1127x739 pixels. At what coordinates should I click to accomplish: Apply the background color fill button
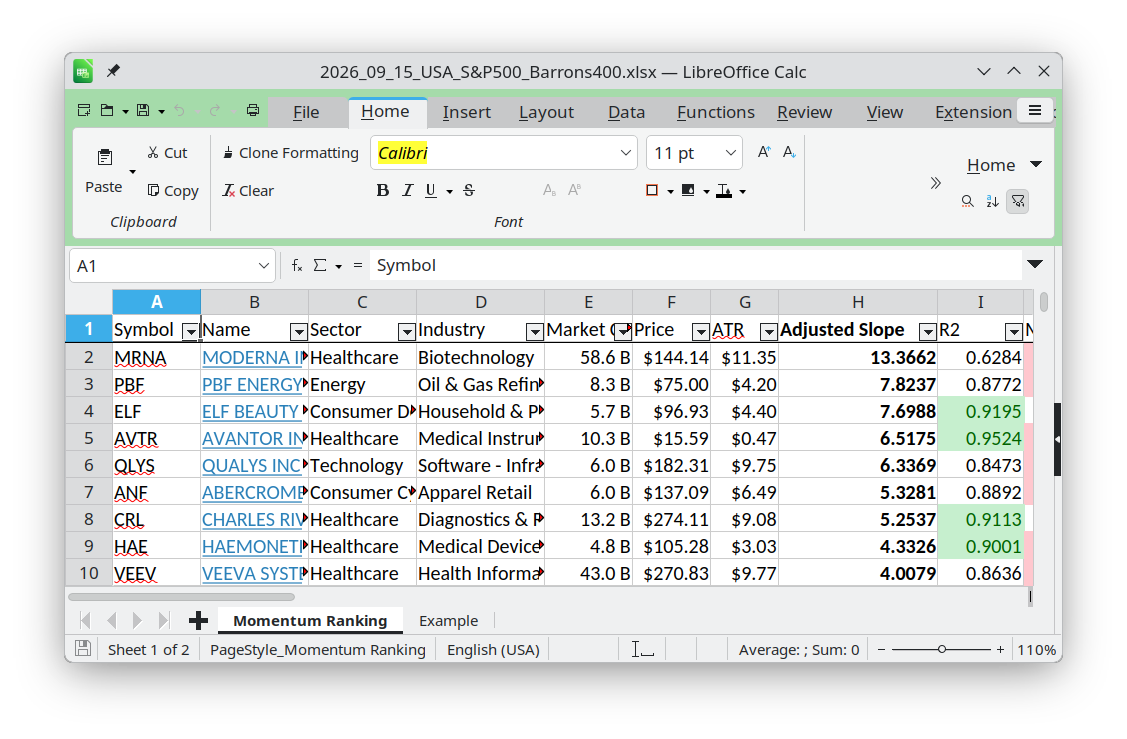pos(688,191)
